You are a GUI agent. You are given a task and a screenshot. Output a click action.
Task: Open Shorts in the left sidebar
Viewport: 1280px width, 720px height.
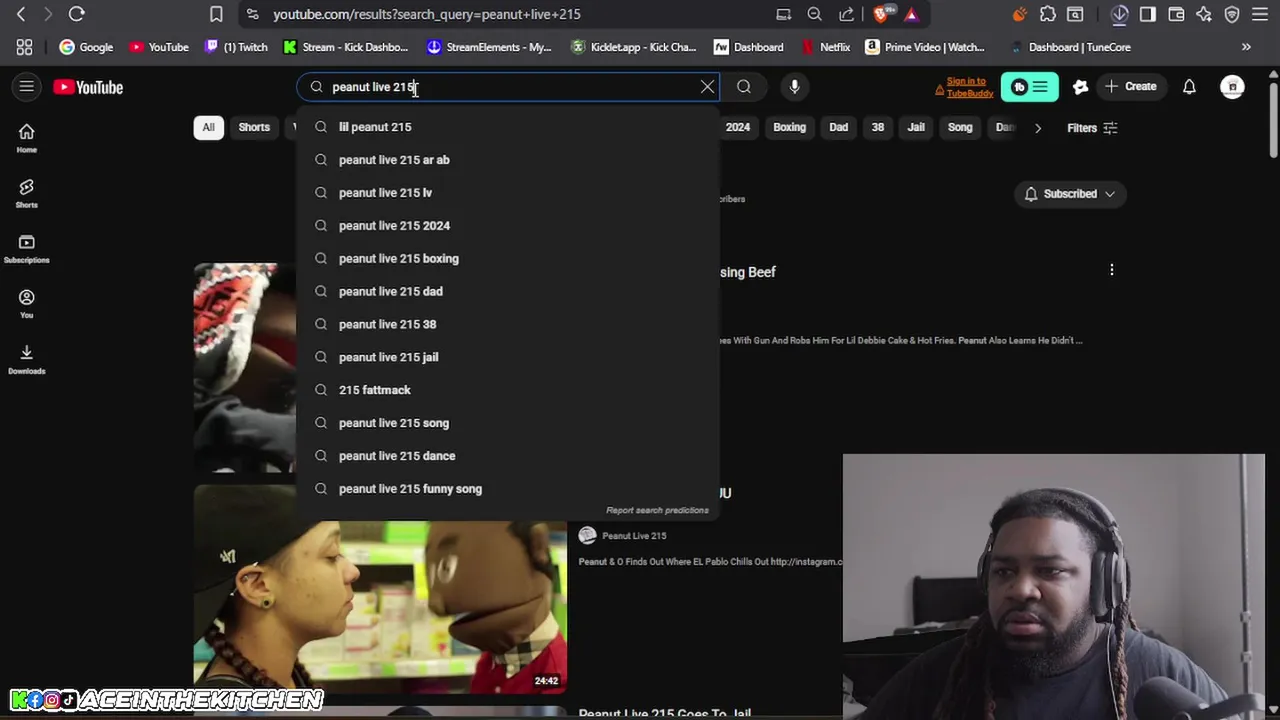point(27,193)
